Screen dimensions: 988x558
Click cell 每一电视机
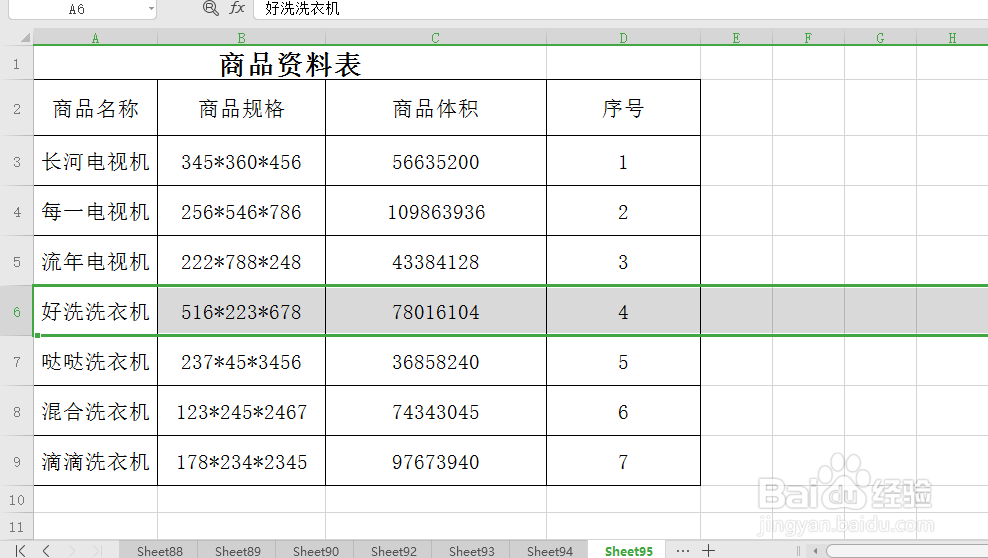click(95, 212)
